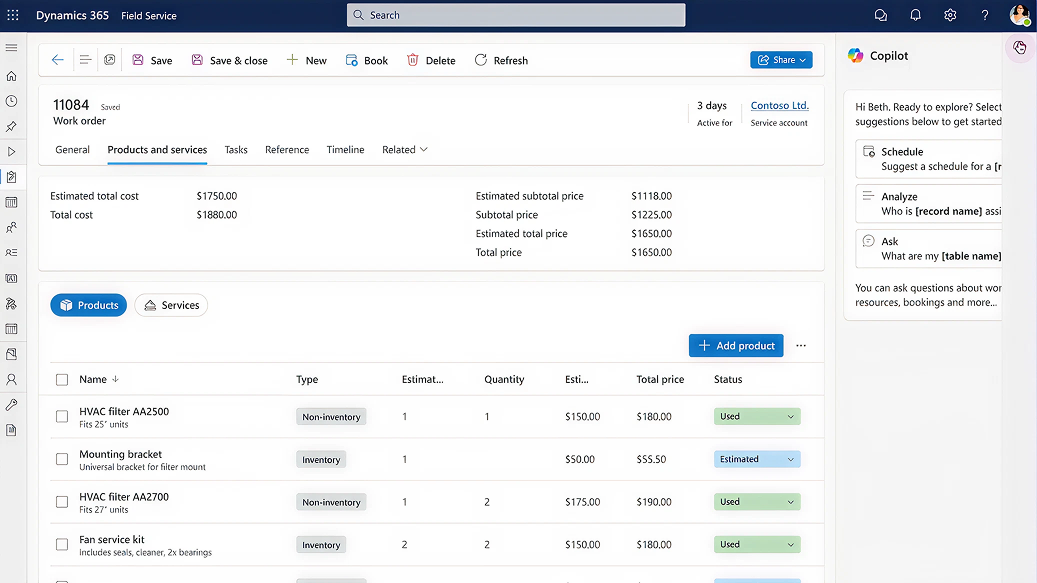Click the more options ellipsis beside Add product
This screenshot has width=1037, height=583.
pos(801,346)
